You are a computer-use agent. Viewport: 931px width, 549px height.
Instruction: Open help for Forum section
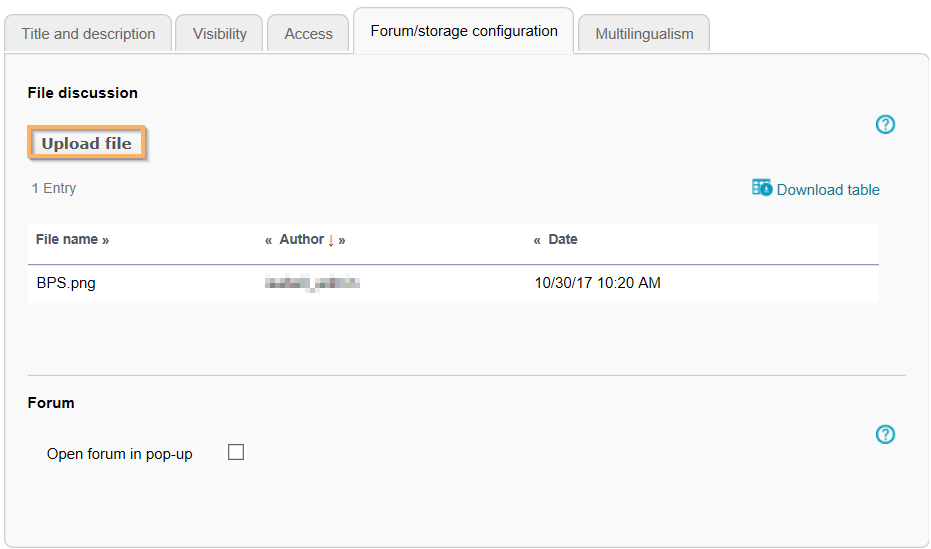[885, 435]
